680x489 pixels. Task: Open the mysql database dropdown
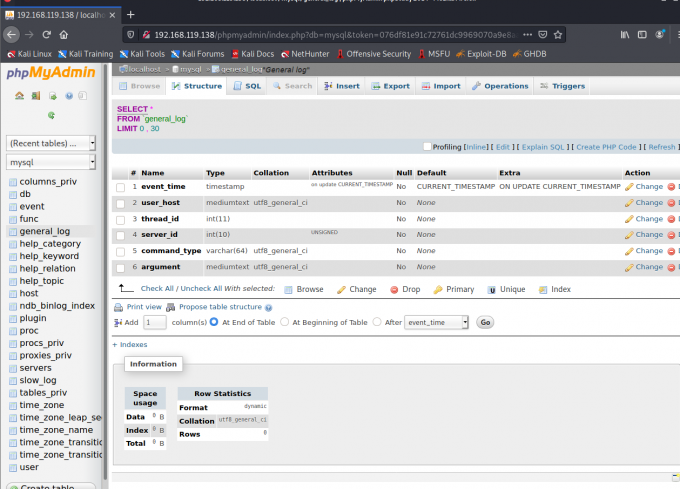pos(51,162)
